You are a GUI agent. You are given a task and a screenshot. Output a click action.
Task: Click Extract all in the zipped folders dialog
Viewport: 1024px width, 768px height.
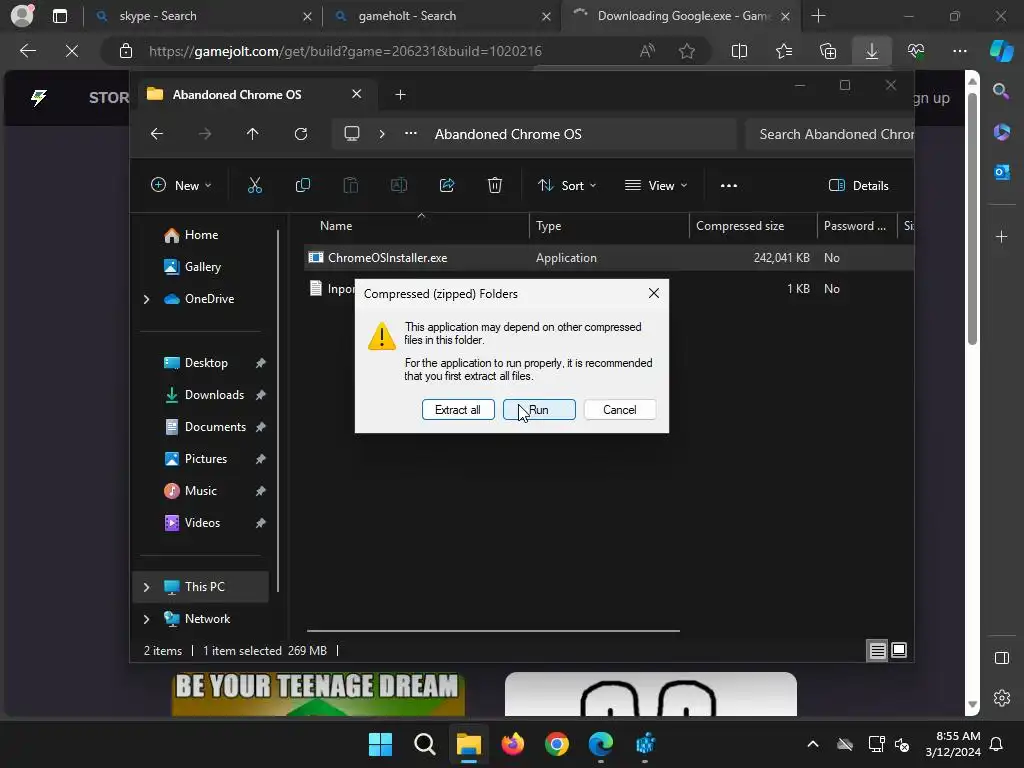click(x=458, y=409)
